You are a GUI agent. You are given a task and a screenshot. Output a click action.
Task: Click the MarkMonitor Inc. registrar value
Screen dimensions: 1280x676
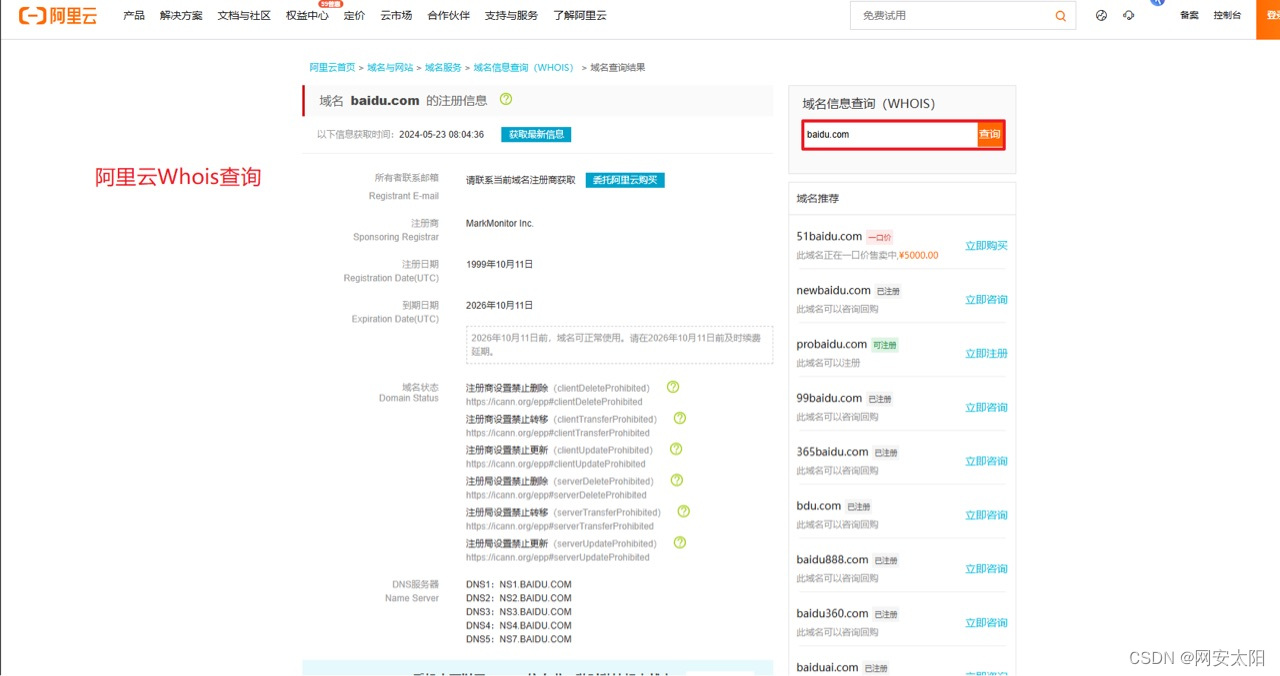coord(500,223)
